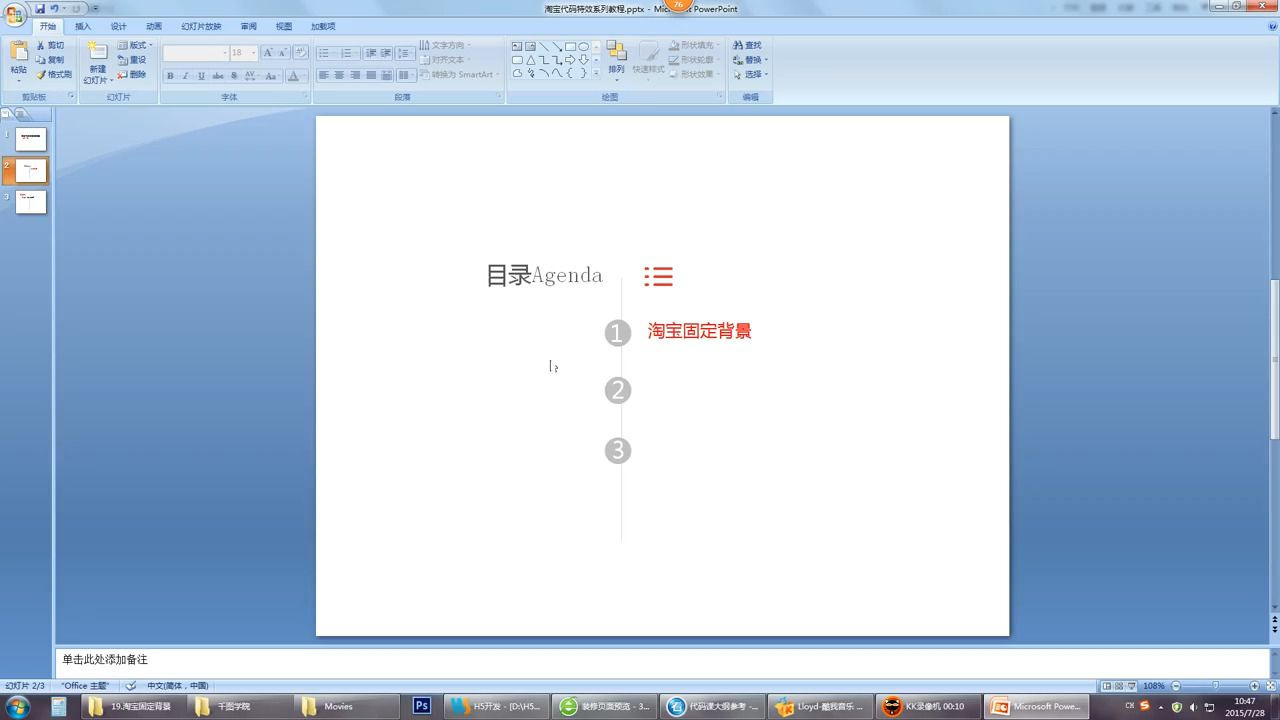Open Slide Show (幻灯片放映) tab
Viewport: 1280px width, 720px height.
pos(201,26)
